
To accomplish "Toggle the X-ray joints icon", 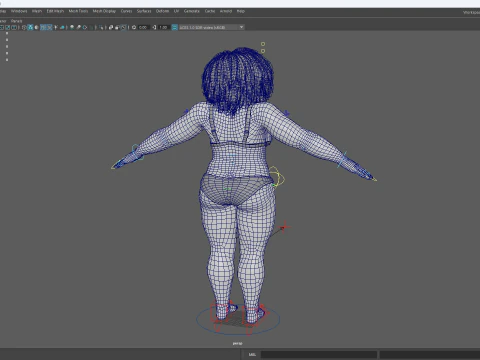I will pyautogui.click(x=124, y=27).
